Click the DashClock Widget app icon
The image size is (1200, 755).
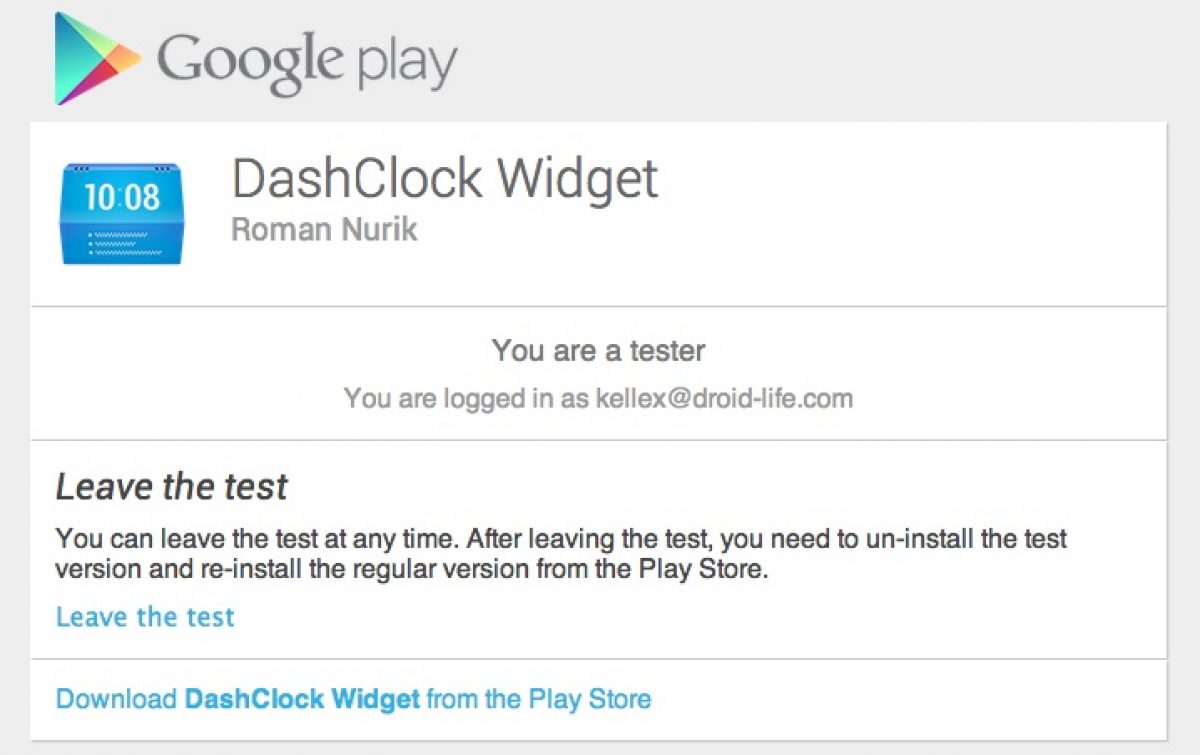coord(120,213)
